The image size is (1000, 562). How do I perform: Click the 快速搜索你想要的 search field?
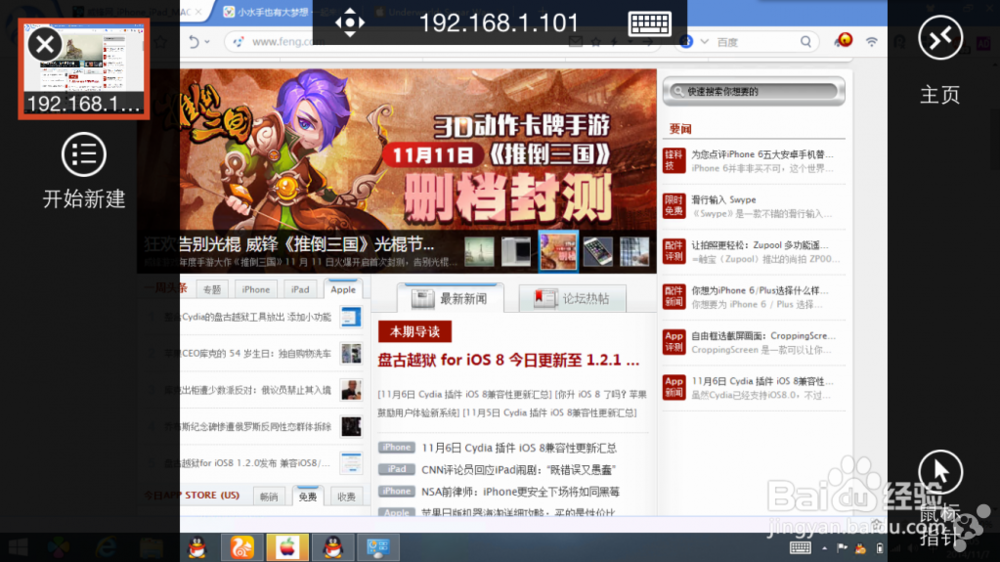[754, 91]
